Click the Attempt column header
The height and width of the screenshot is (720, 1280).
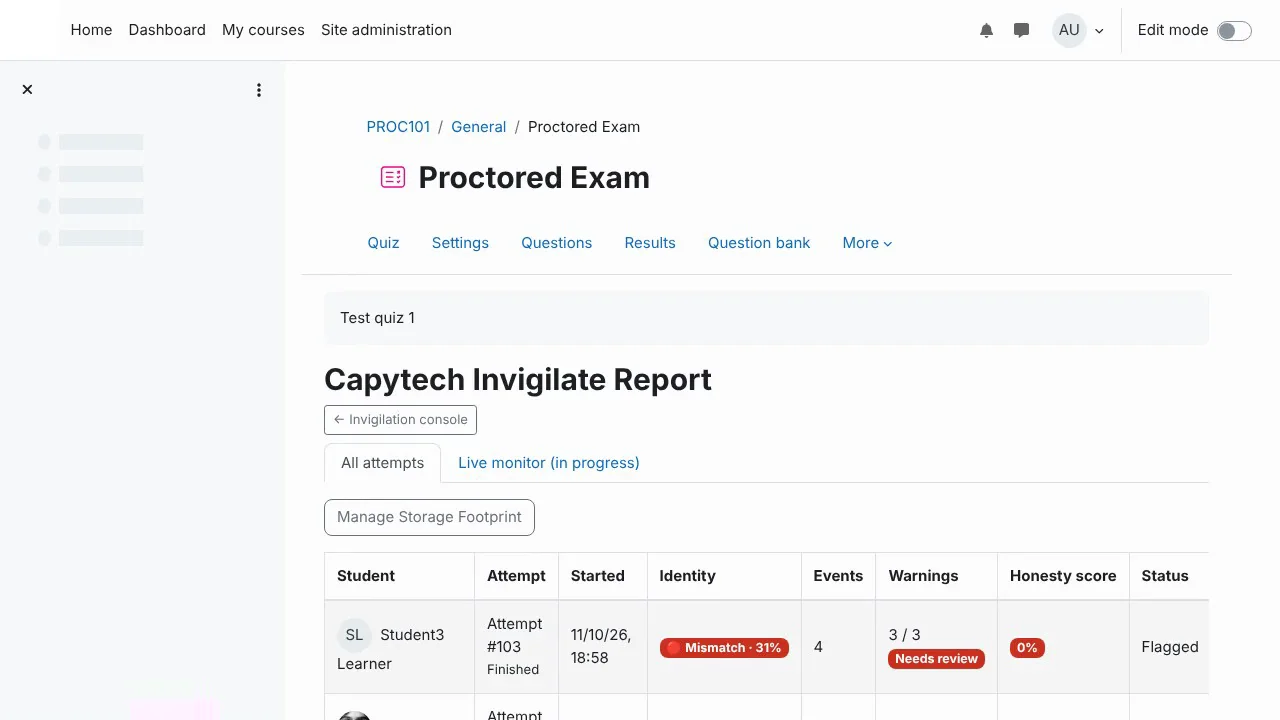coord(516,576)
